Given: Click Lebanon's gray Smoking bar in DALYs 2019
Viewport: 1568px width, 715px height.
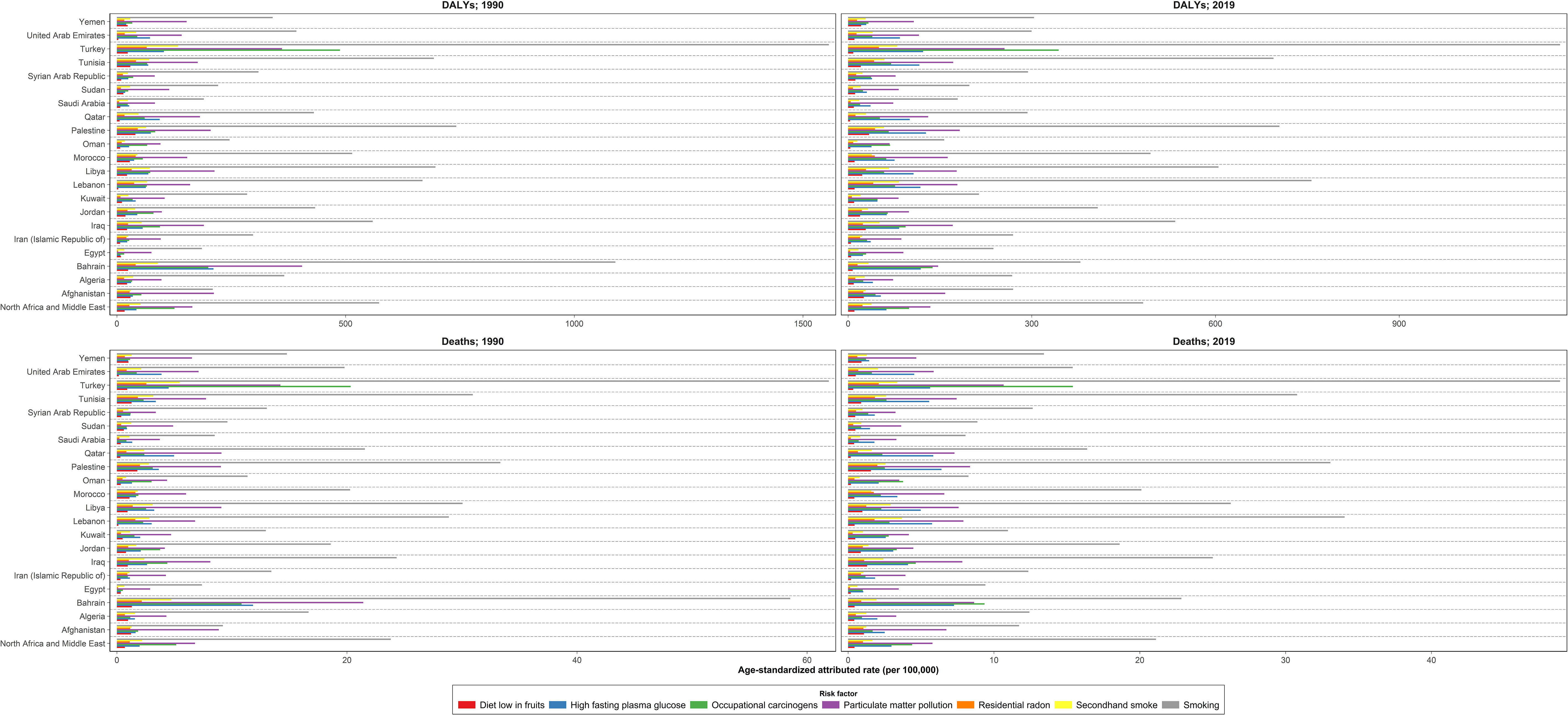Looking at the screenshot, I should click(1079, 180).
